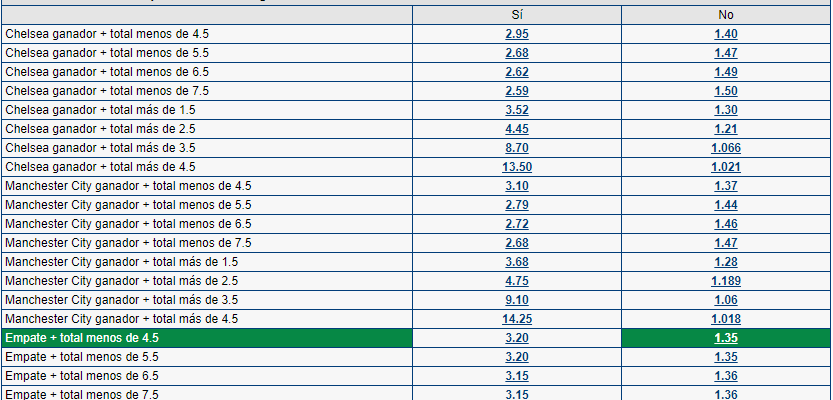Select No odds 1.40 for Chelsea menos de 4.5
The image size is (833, 400).
(726, 34)
